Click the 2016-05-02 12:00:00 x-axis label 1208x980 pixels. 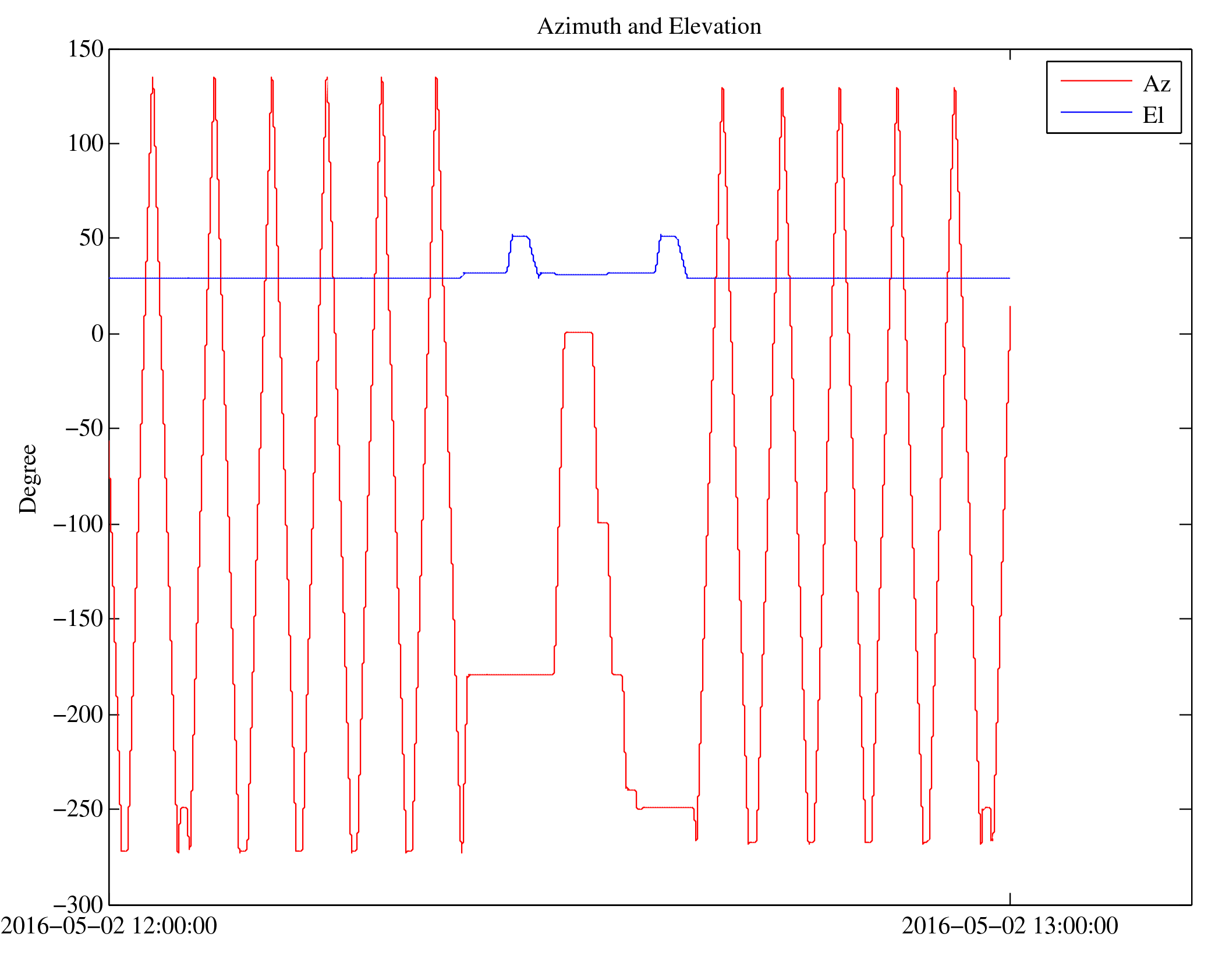tap(109, 926)
